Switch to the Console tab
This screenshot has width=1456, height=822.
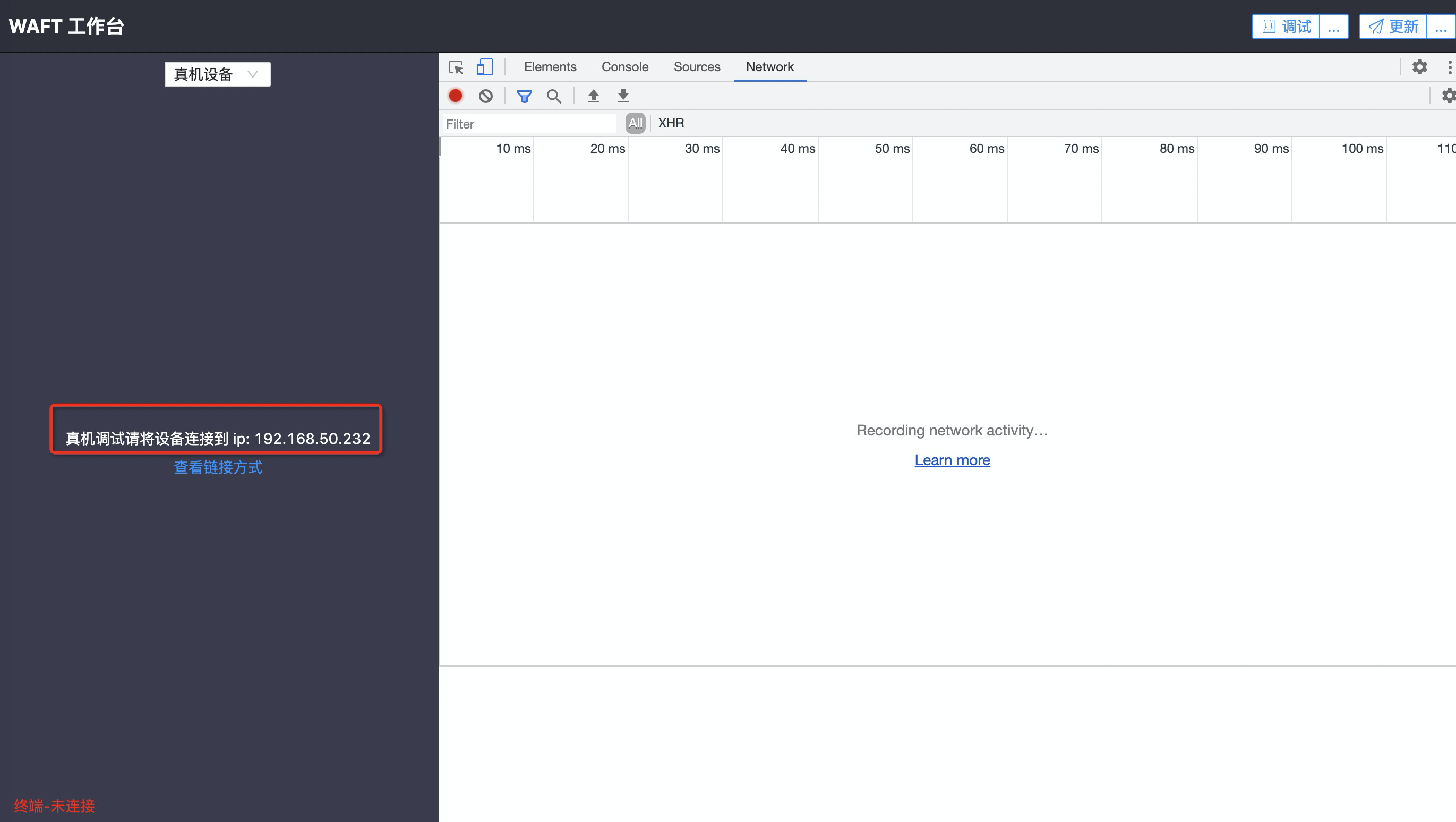click(624, 67)
